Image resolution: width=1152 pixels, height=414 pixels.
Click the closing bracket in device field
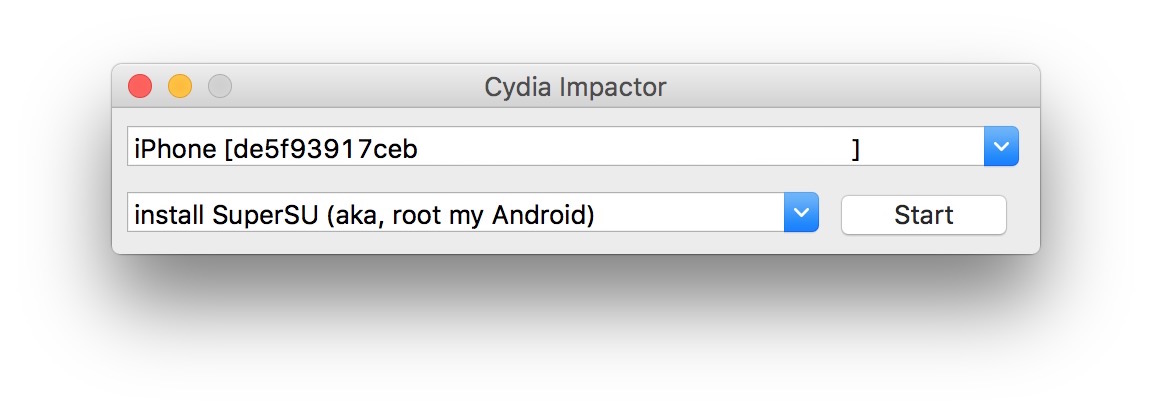[x=856, y=149]
